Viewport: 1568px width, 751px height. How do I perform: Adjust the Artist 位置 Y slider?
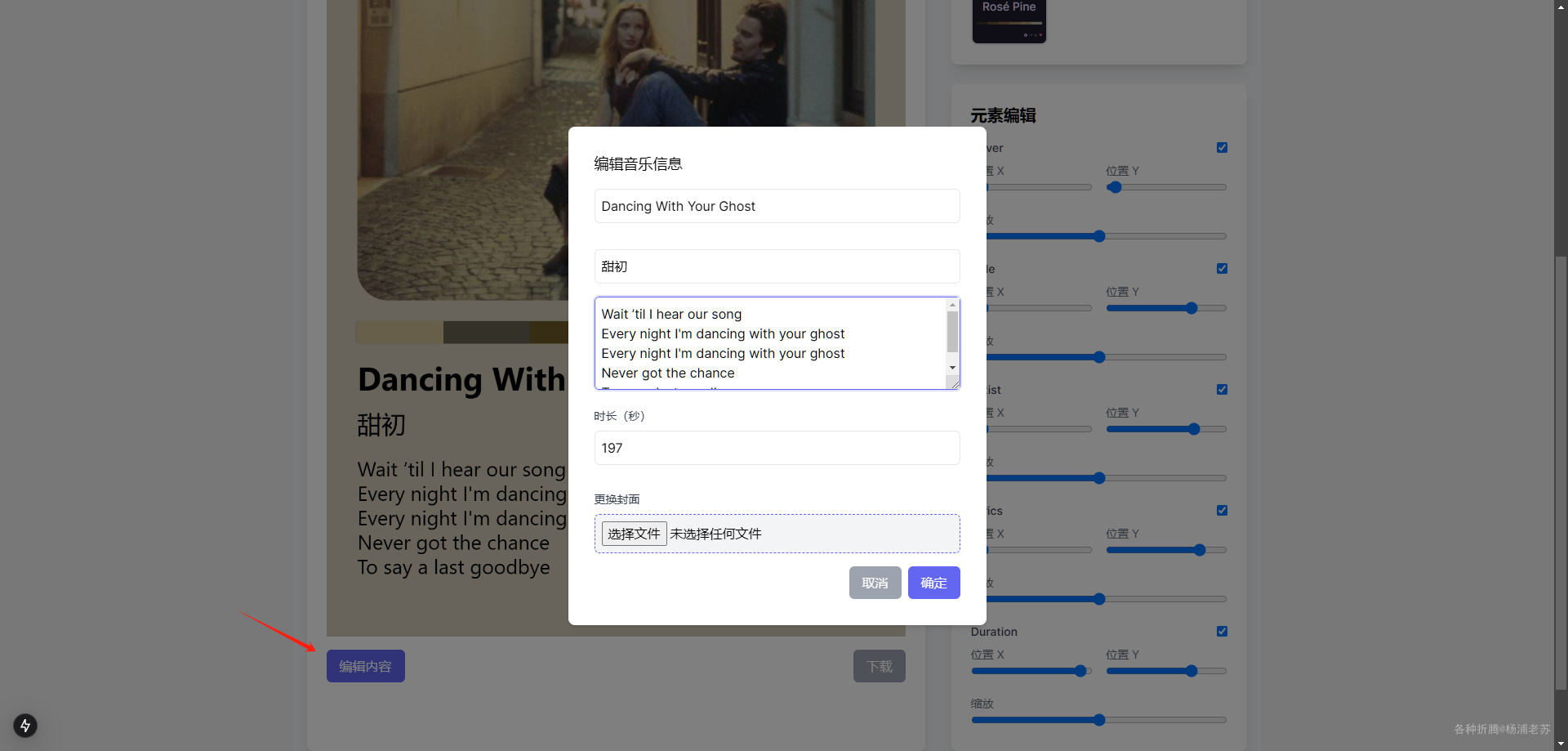[1166, 429]
